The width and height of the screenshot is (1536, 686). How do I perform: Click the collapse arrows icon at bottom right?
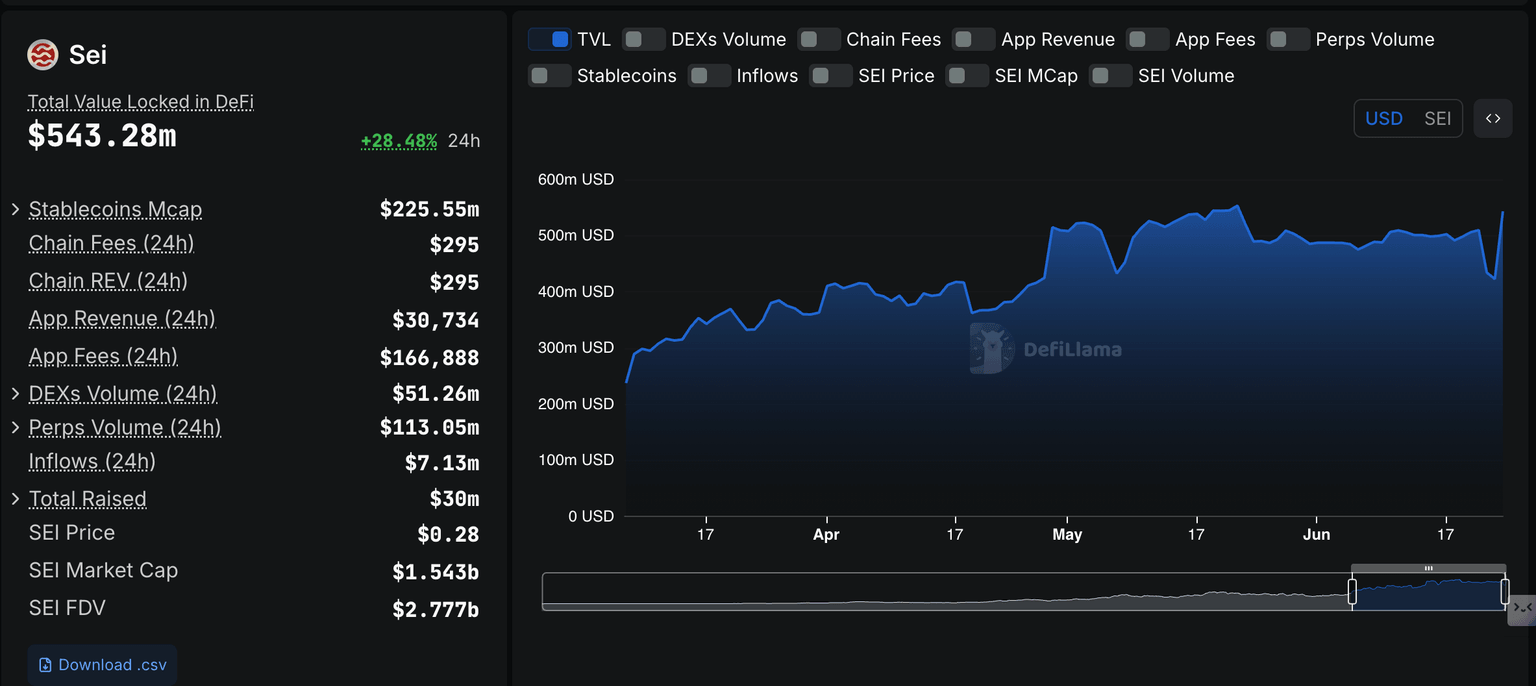1521,608
